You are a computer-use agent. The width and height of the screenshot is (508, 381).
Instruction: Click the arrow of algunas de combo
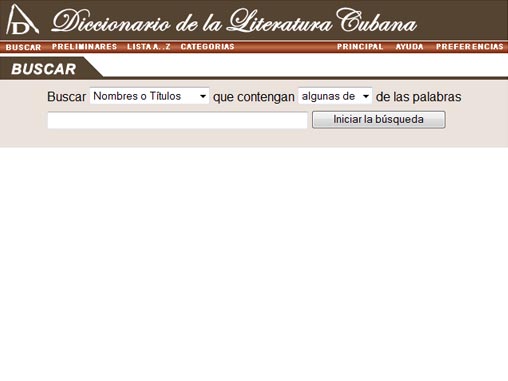click(x=366, y=96)
